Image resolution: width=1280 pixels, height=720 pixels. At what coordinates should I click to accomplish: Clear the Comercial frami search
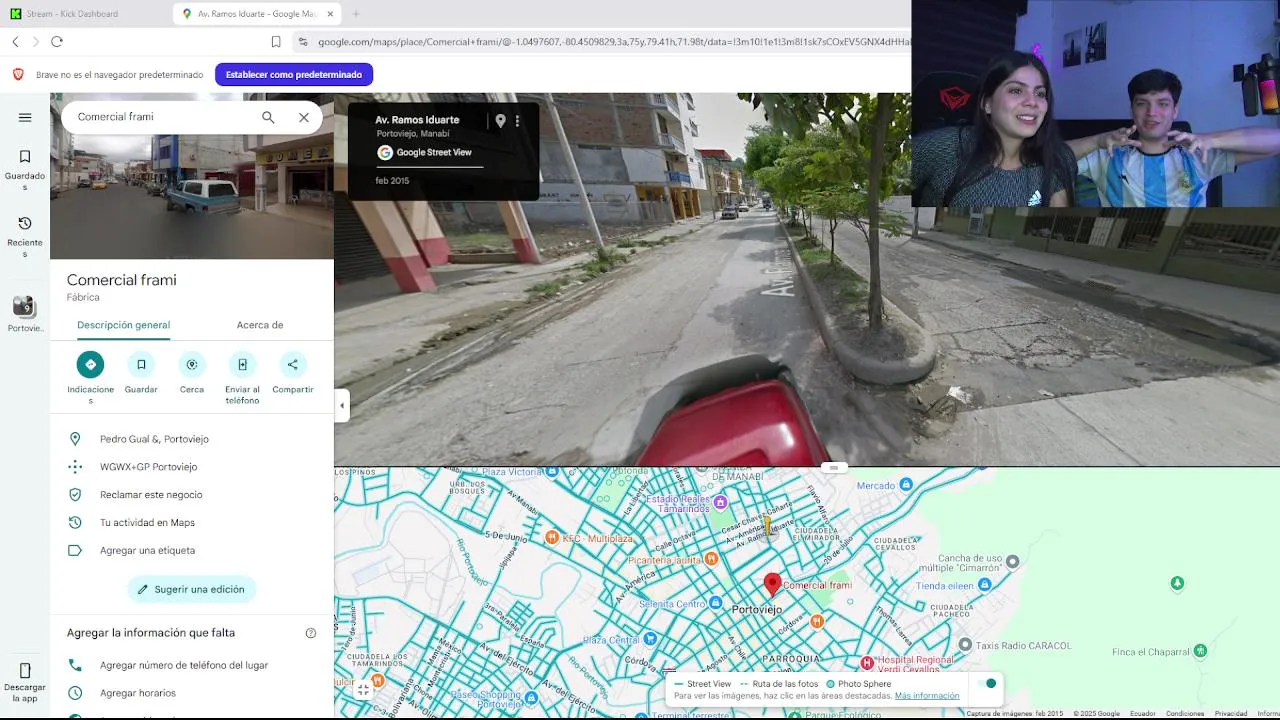coord(304,117)
